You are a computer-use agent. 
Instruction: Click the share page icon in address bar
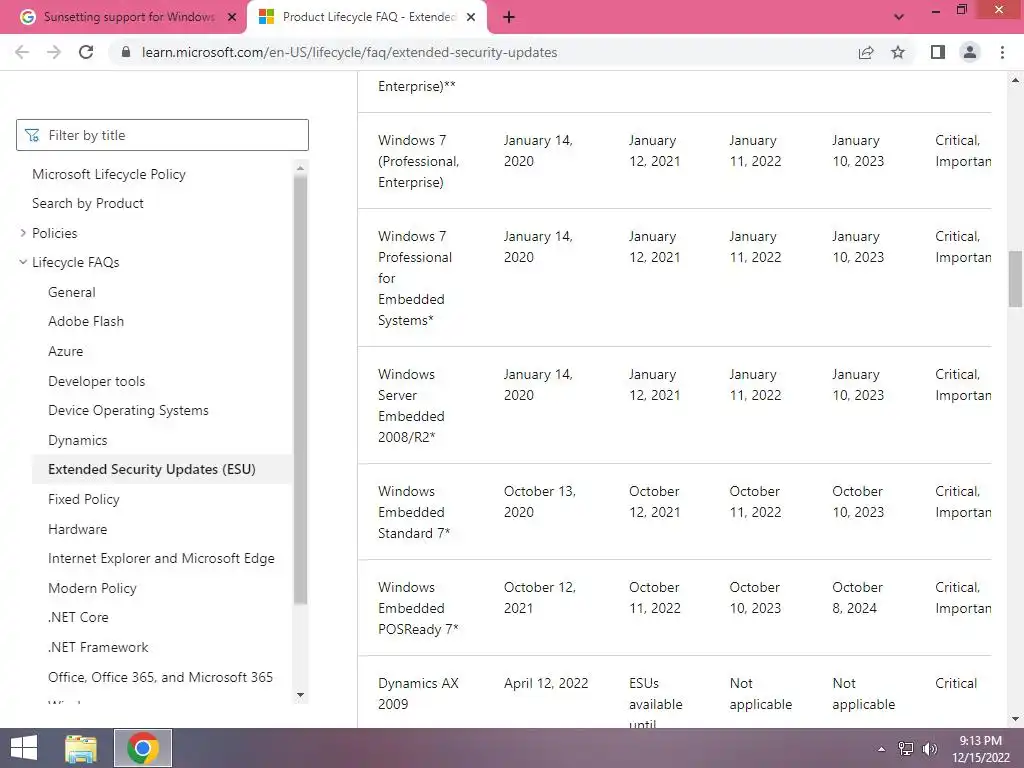(x=866, y=52)
